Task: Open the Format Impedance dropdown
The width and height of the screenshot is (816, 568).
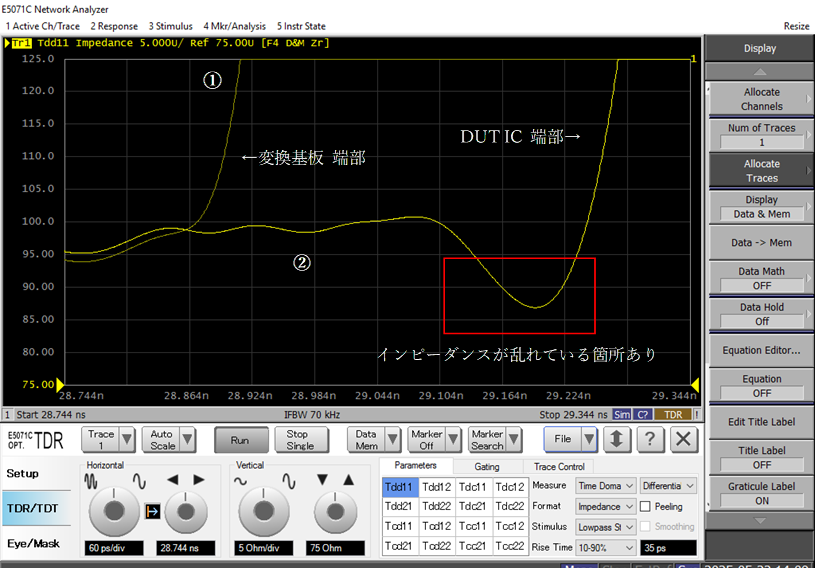Action: point(605,507)
